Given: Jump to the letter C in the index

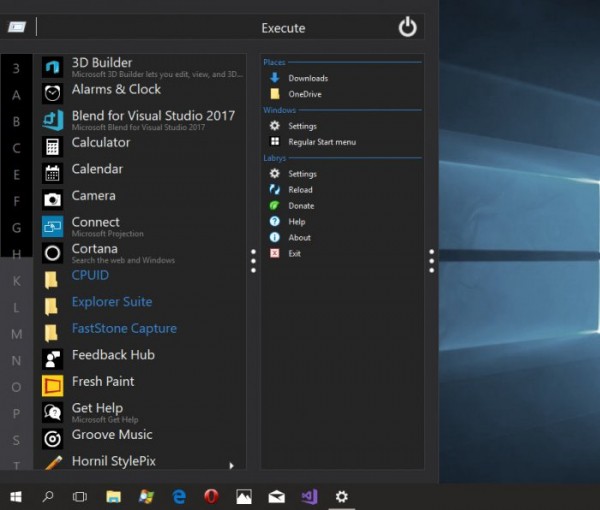Looking at the screenshot, I should (x=16, y=148).
